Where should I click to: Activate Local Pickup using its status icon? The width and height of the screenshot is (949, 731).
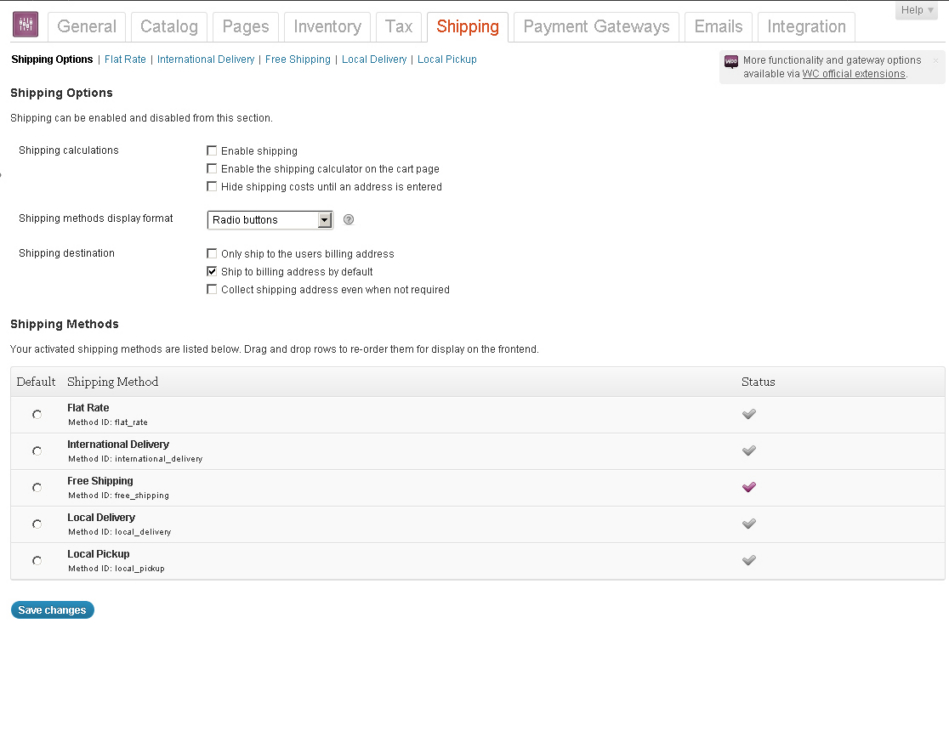[749, 560]
